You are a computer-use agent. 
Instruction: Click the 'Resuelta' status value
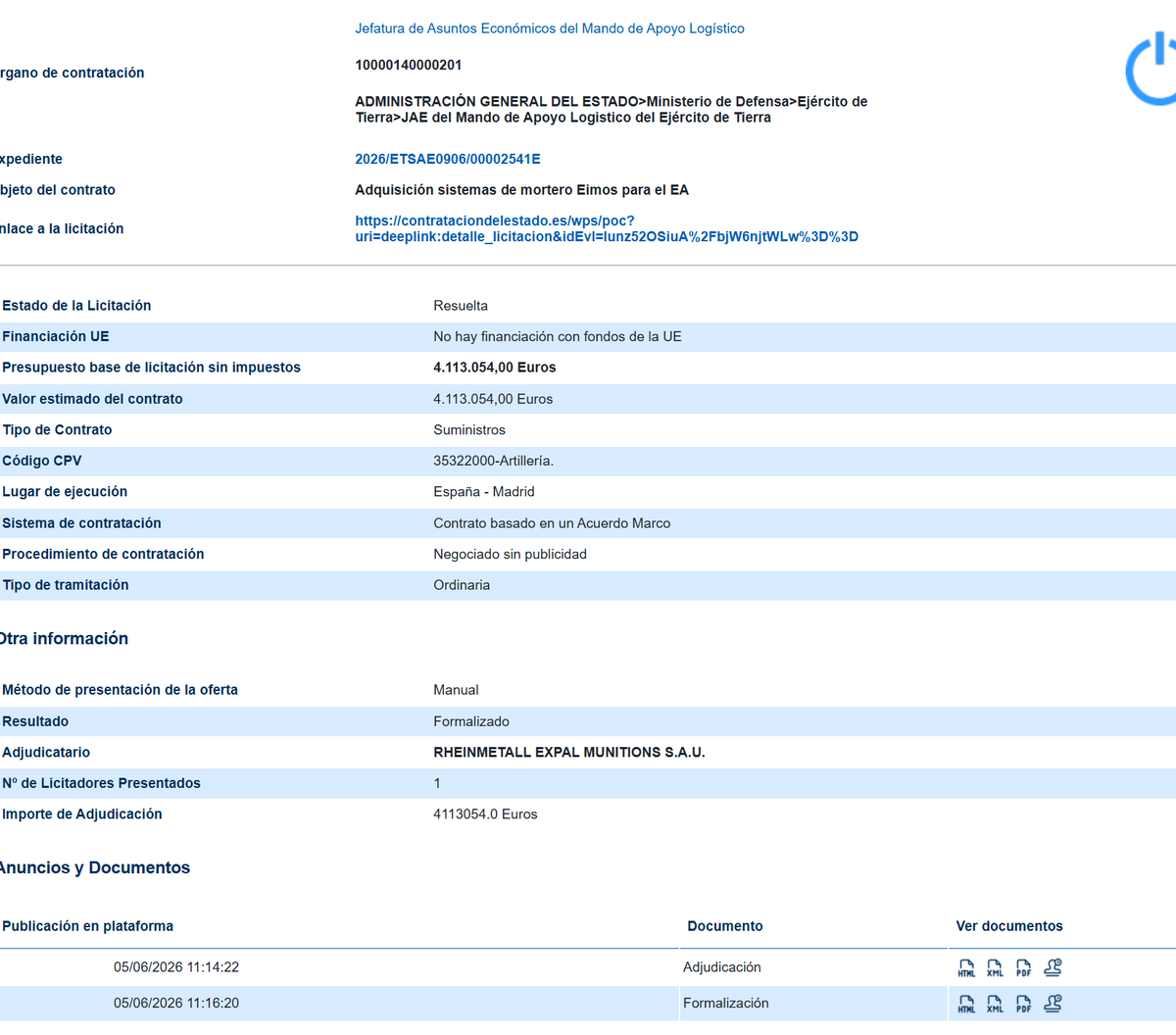(461, 306)
